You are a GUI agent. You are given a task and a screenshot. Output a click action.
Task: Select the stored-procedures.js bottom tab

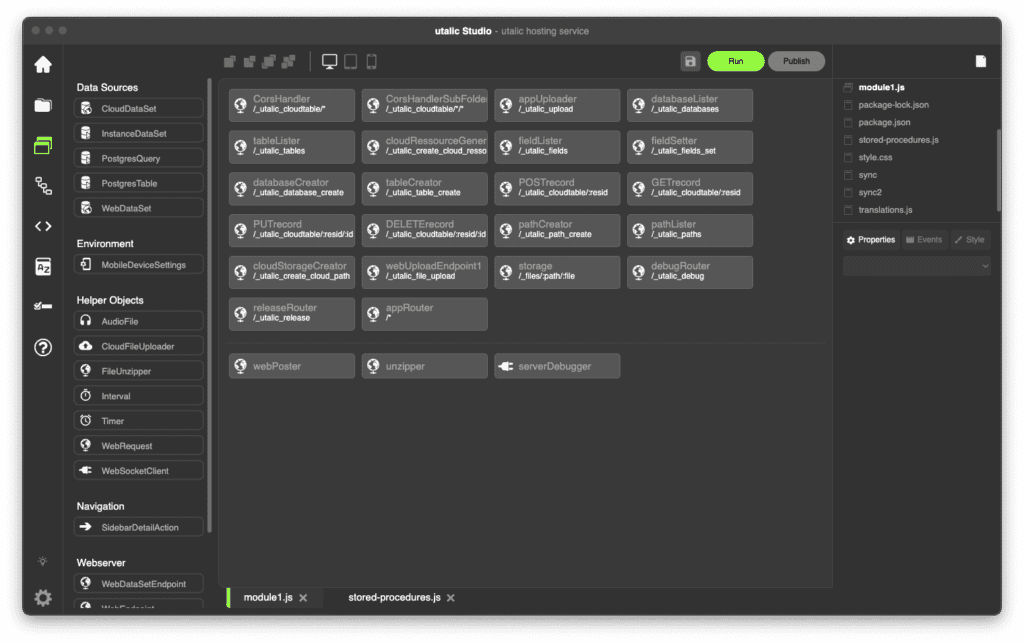pyautogui.click(x=394, y=598)
